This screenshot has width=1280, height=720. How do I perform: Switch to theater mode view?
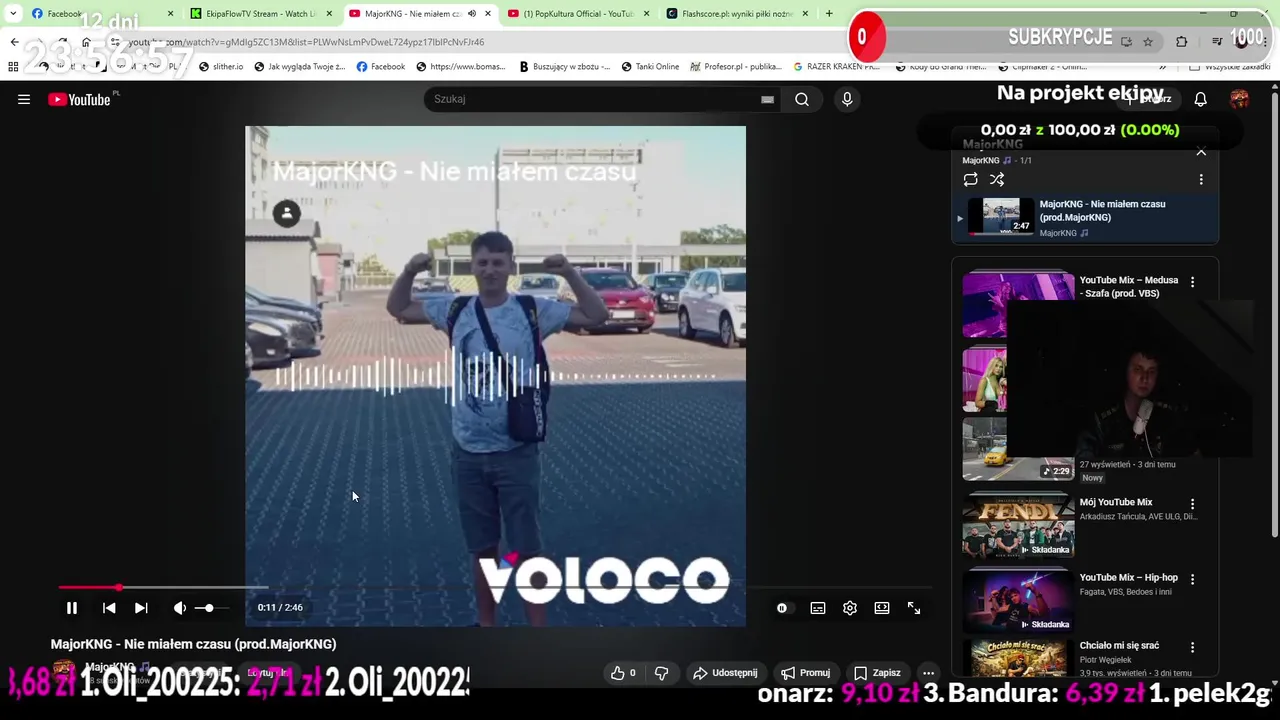click(x=882, y=608)
